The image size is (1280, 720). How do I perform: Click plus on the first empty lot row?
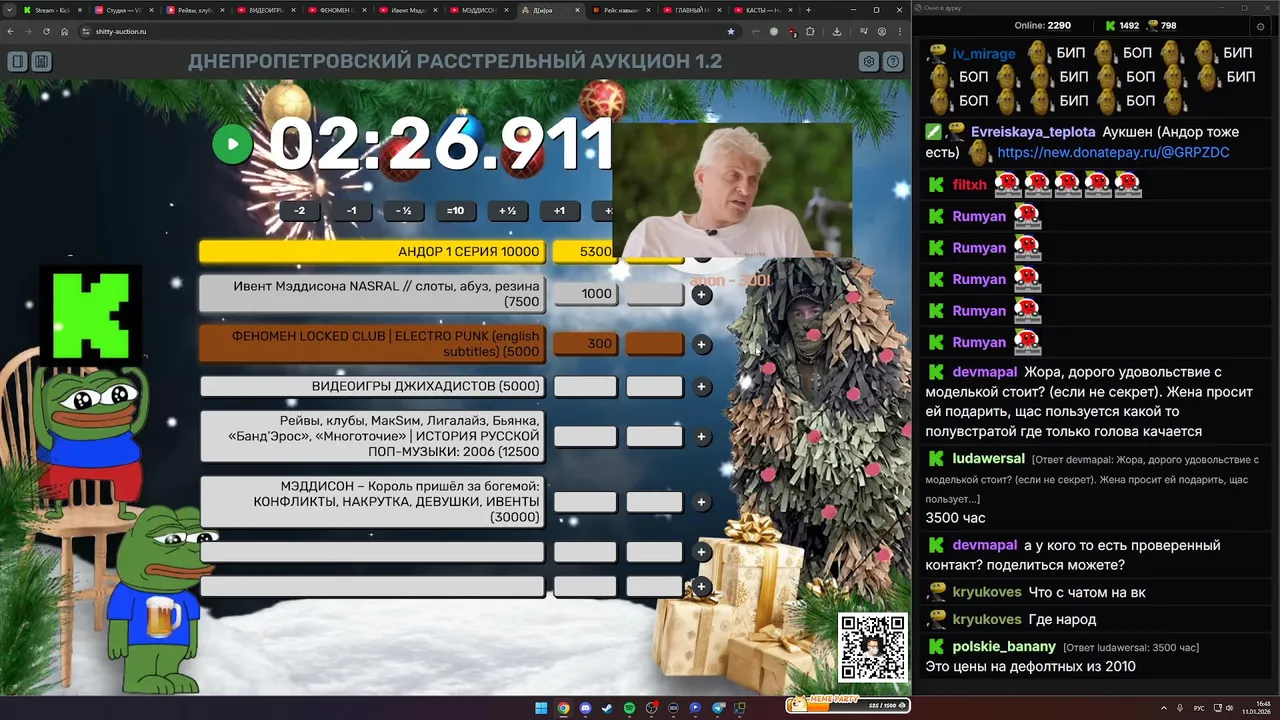(x=702, y=552)
